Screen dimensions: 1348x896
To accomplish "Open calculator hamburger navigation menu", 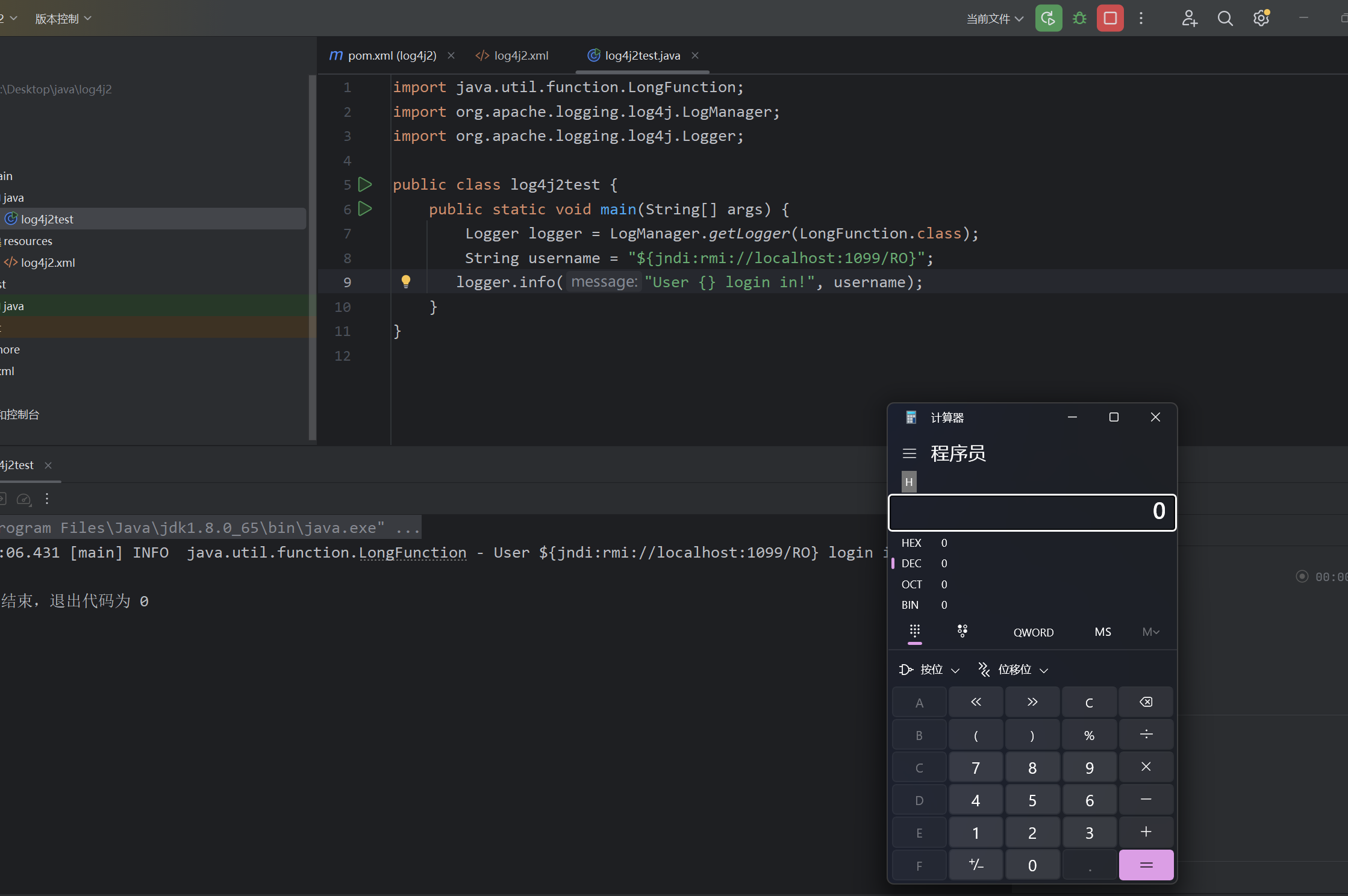I will click(910, 453).
